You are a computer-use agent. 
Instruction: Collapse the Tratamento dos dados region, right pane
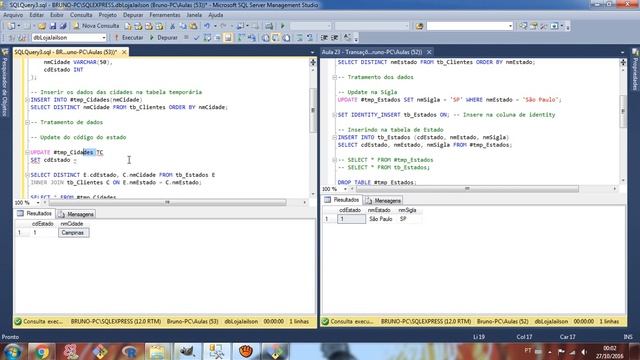click(x=334, y=77)
